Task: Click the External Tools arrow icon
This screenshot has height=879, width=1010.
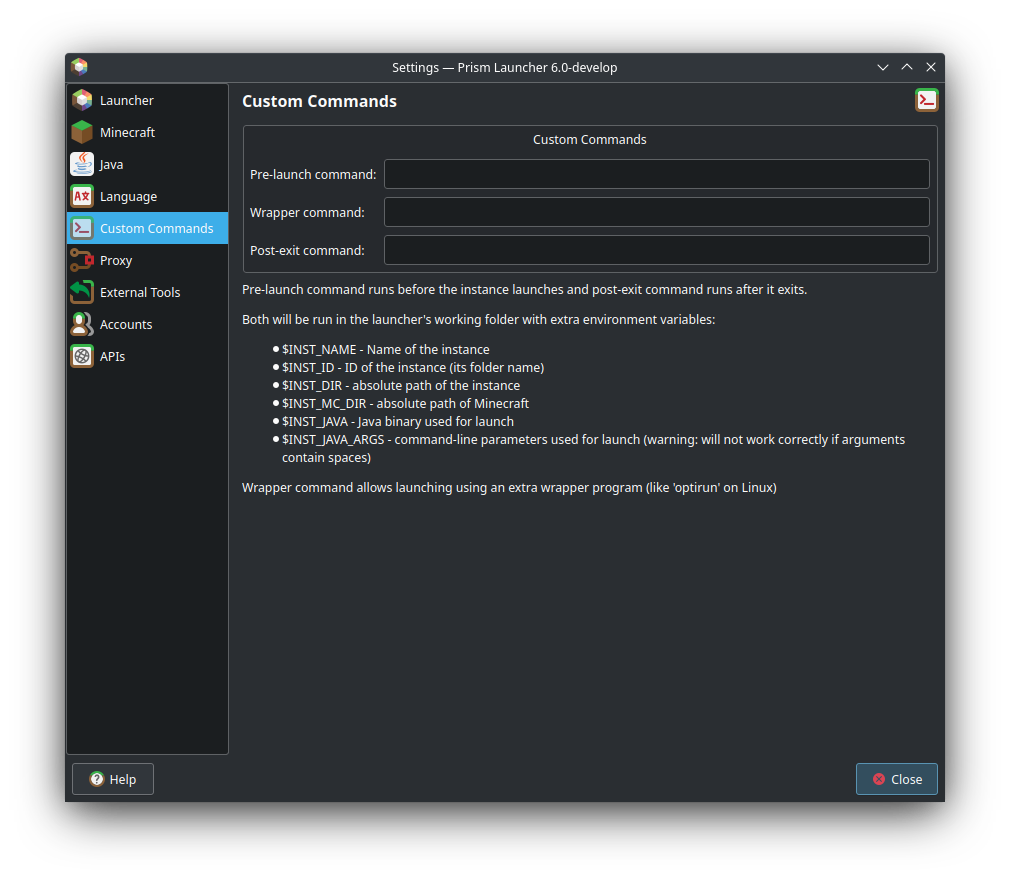Action: pos(82,292)
